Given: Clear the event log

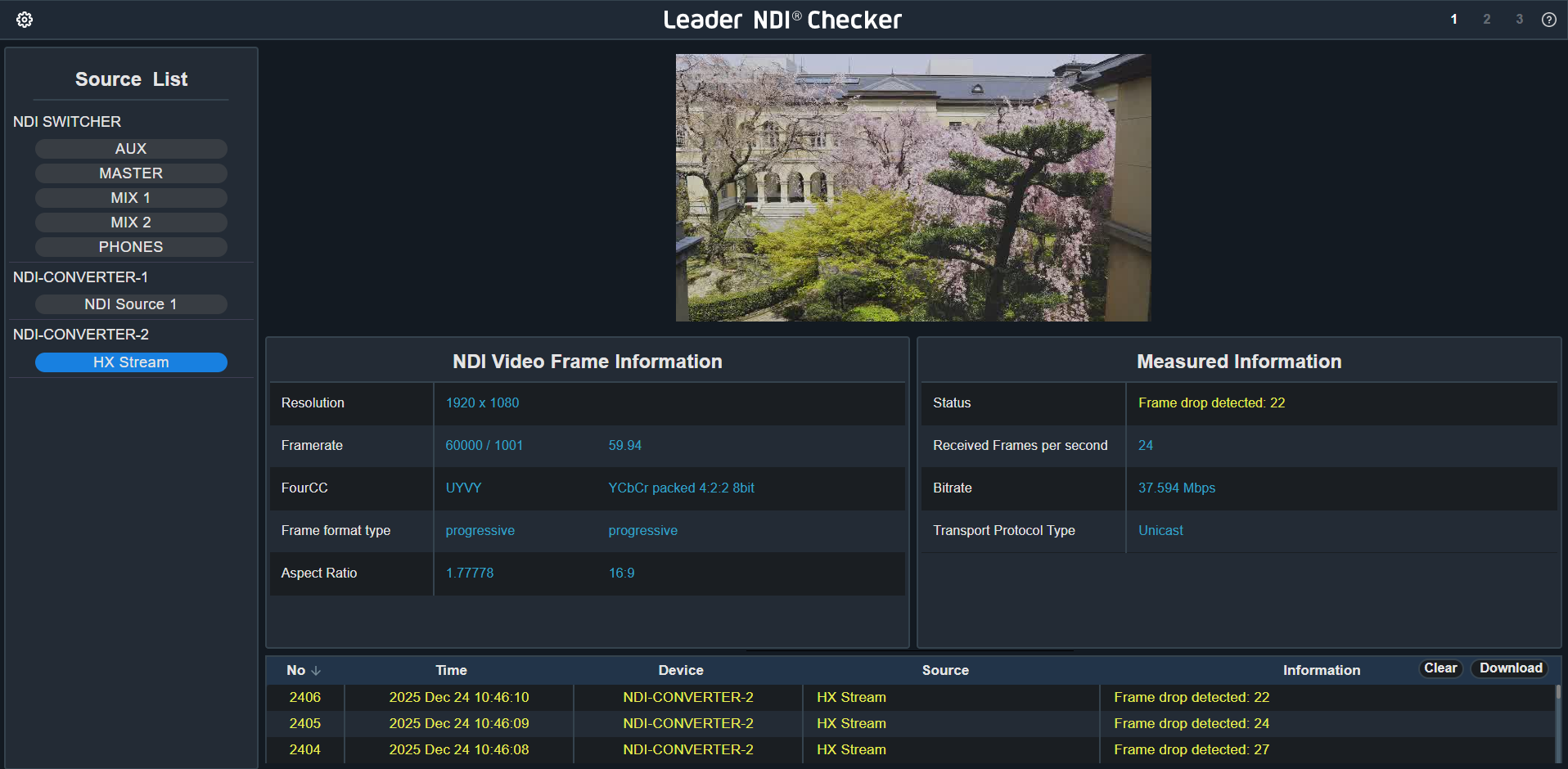Looking at the screenshot, I should point(1440,668).
